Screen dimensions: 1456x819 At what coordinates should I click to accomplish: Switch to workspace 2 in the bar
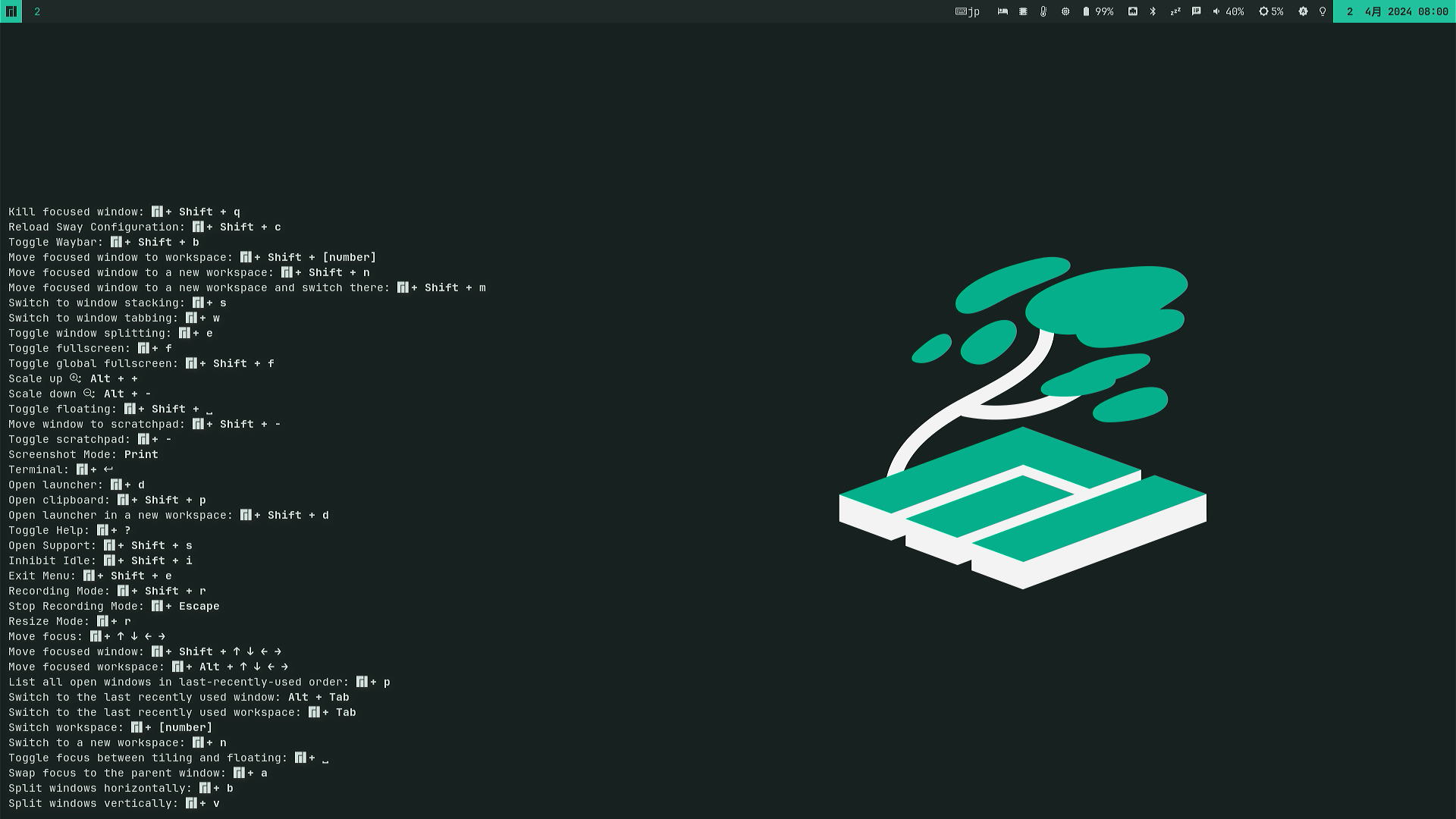pyautogui.click(x=37, y=11)
